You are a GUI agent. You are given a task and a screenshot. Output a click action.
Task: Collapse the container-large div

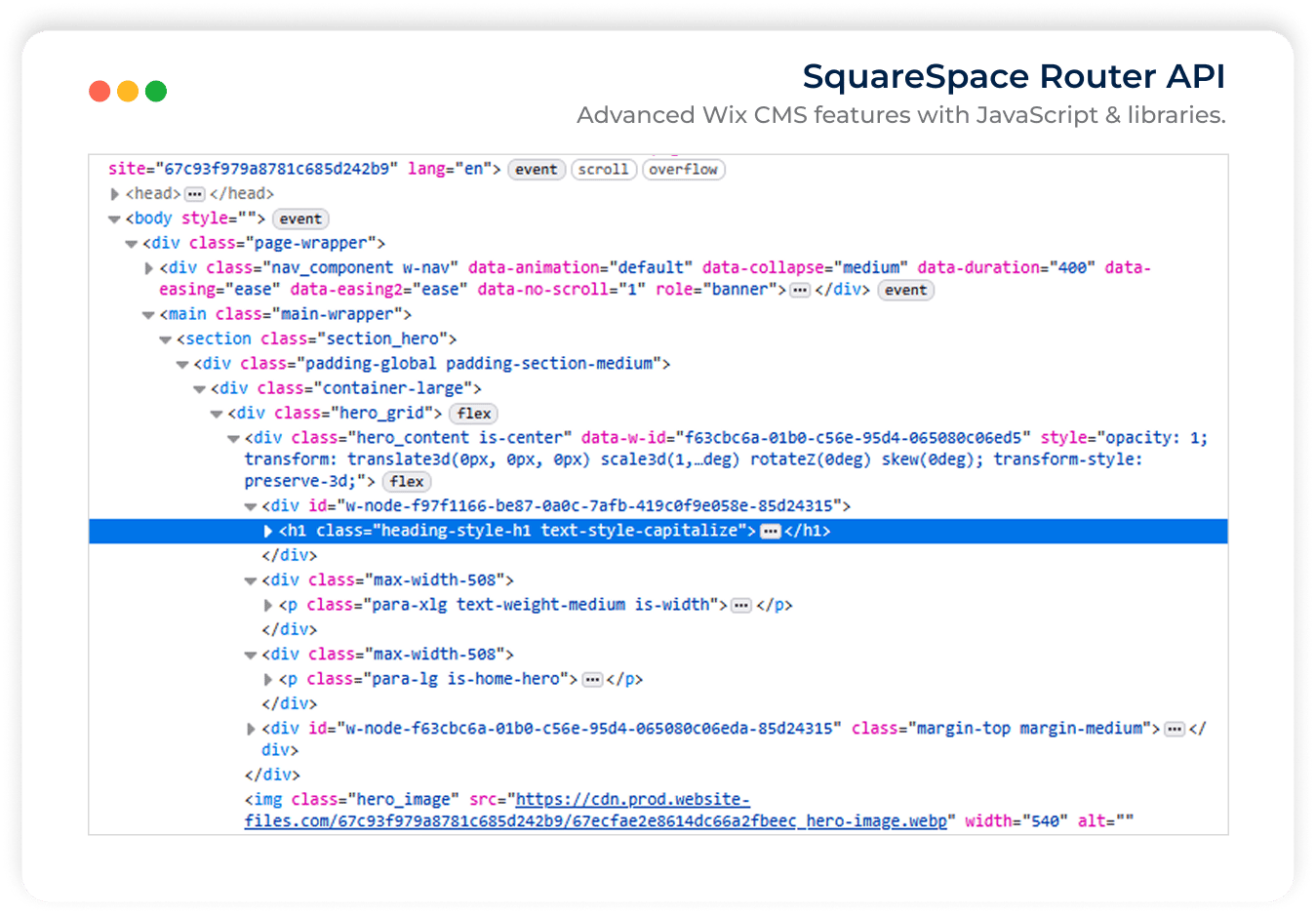coord(200,389)
